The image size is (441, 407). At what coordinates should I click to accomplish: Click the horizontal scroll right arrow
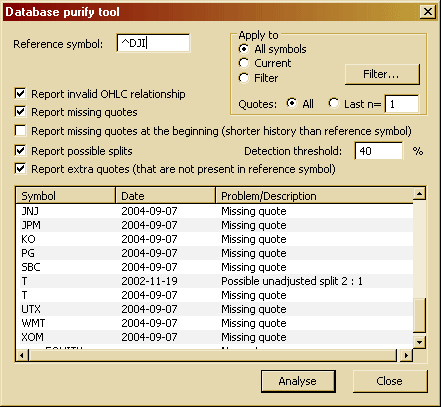[406, 355]
